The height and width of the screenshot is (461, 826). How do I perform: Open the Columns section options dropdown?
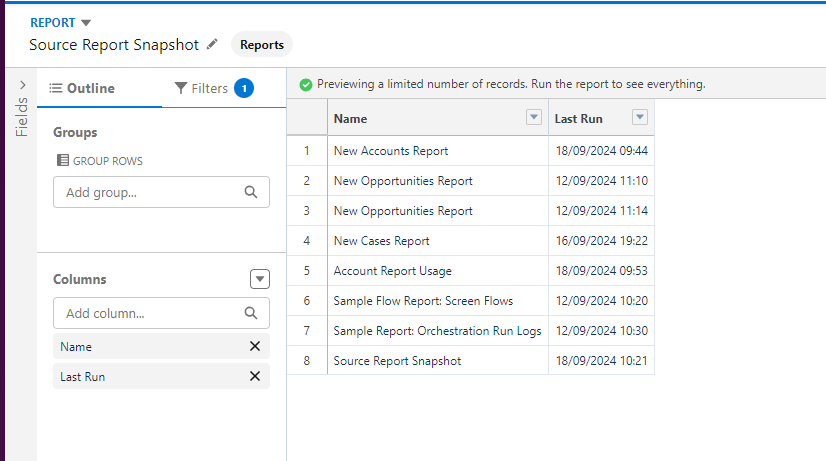(x=259, y=280)
